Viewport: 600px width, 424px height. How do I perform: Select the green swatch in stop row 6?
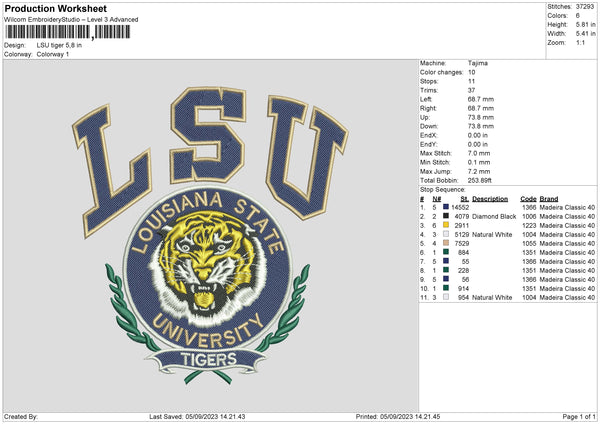446,252
